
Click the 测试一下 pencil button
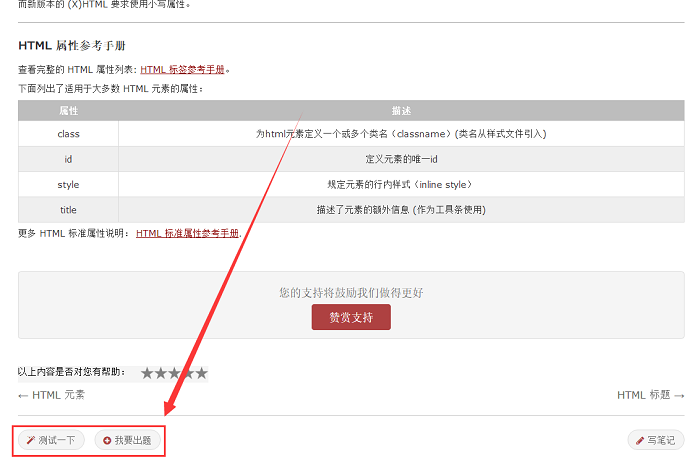51,440
